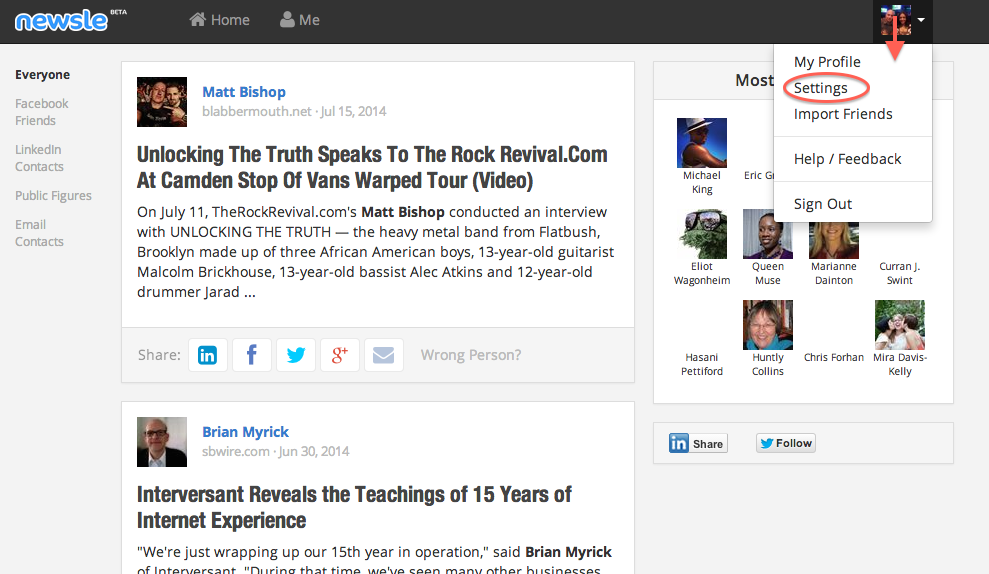Open Help / Feedback menu entry
Image resolution: width=989 pixels, height=574 pixels.
847,159
